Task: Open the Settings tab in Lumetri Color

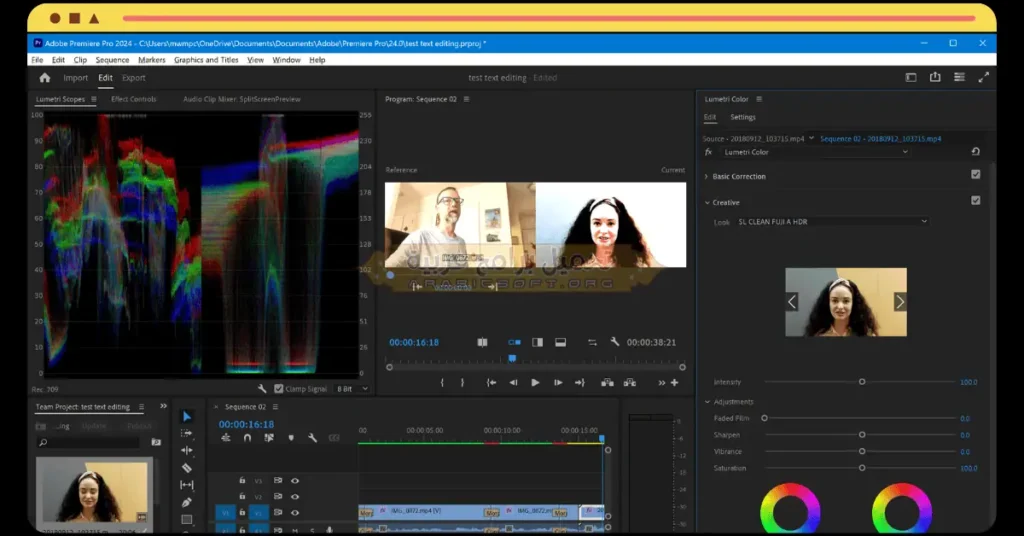Action: pyautogui.click(x=743, y=117)
